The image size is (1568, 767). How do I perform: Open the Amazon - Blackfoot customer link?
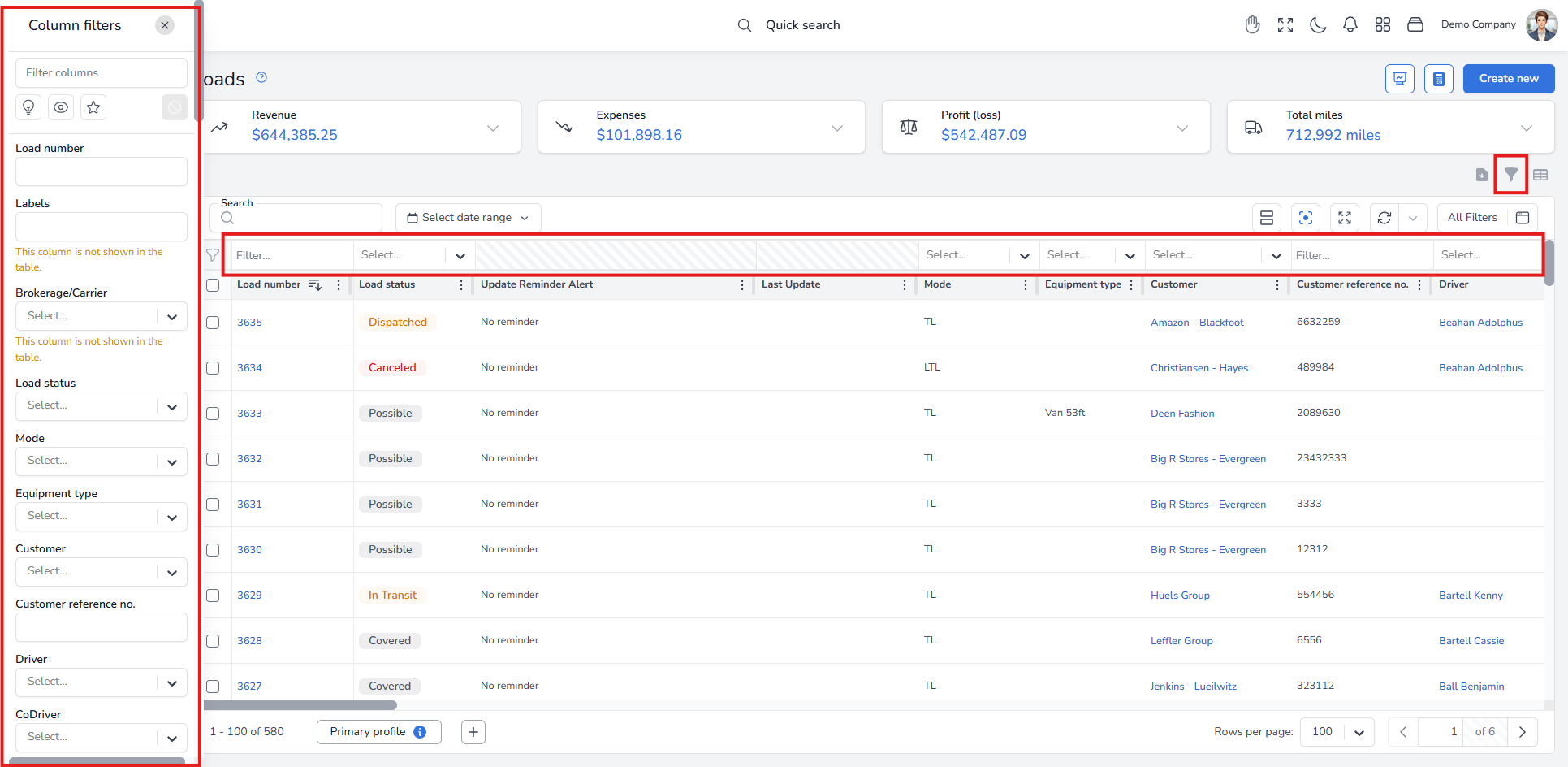[1197, 323]
